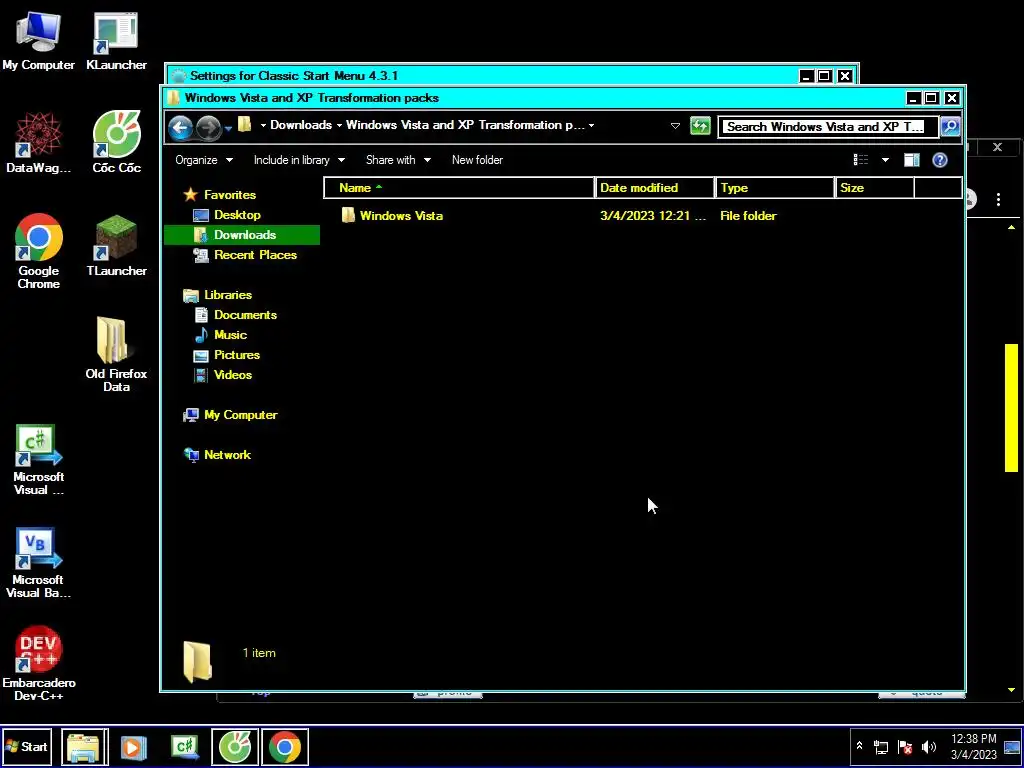This screenshot has height=768, width=1024.
Task: Open Google Chrome desktop shortcut
Action: 39,251
